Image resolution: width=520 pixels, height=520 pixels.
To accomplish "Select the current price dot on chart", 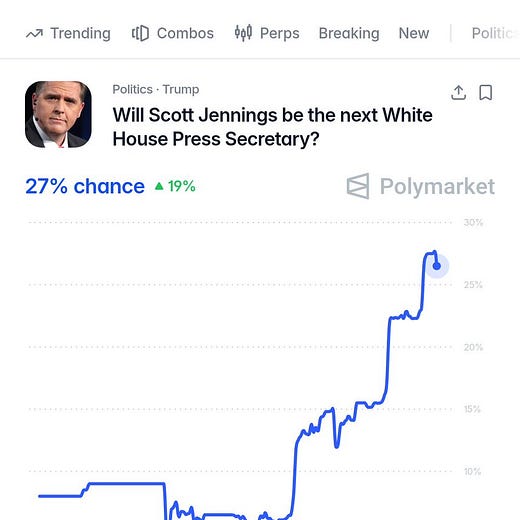I will point(437,266).
